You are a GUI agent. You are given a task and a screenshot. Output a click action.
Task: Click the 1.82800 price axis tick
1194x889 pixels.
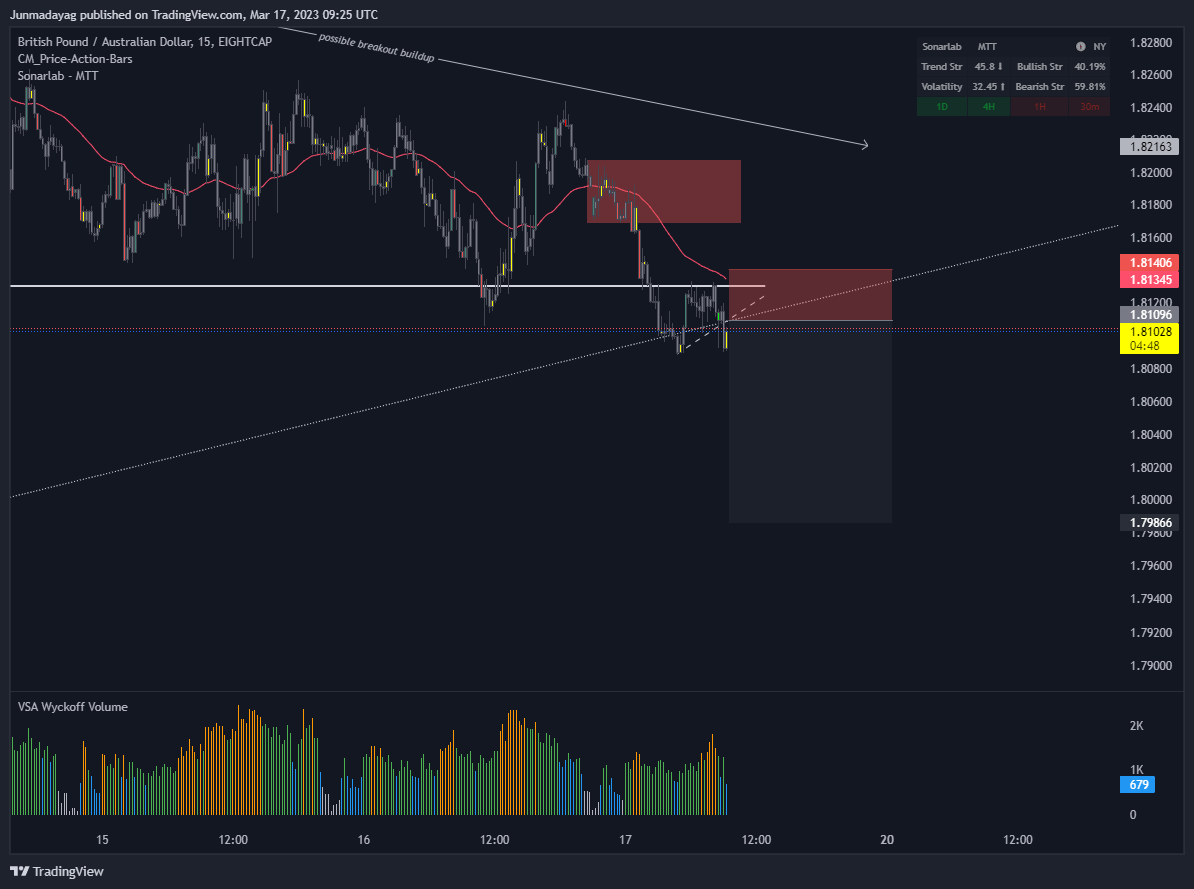tap(1151, 43)
